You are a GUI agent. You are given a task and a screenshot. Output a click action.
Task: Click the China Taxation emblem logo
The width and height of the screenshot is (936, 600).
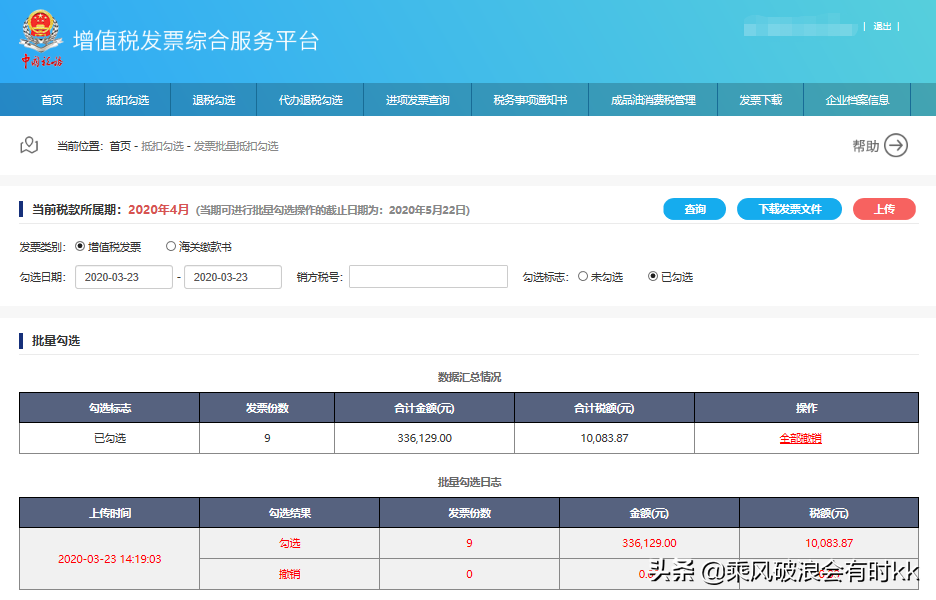[41, 37]
